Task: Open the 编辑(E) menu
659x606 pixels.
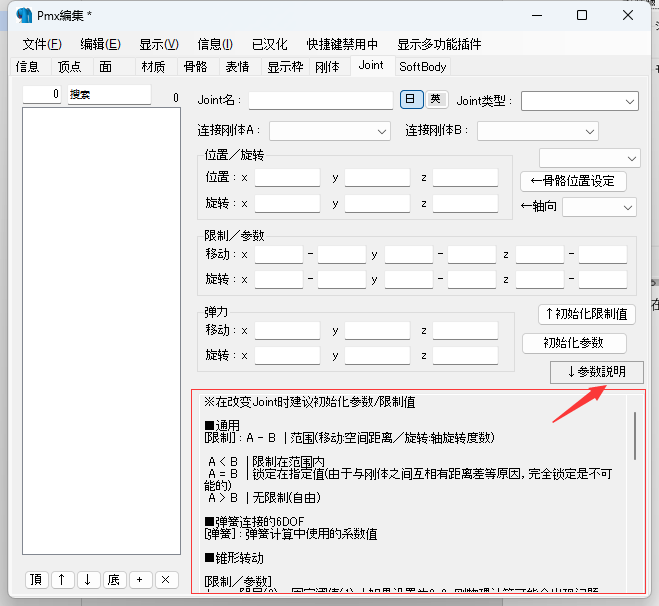Action: [x=100, y=44]
